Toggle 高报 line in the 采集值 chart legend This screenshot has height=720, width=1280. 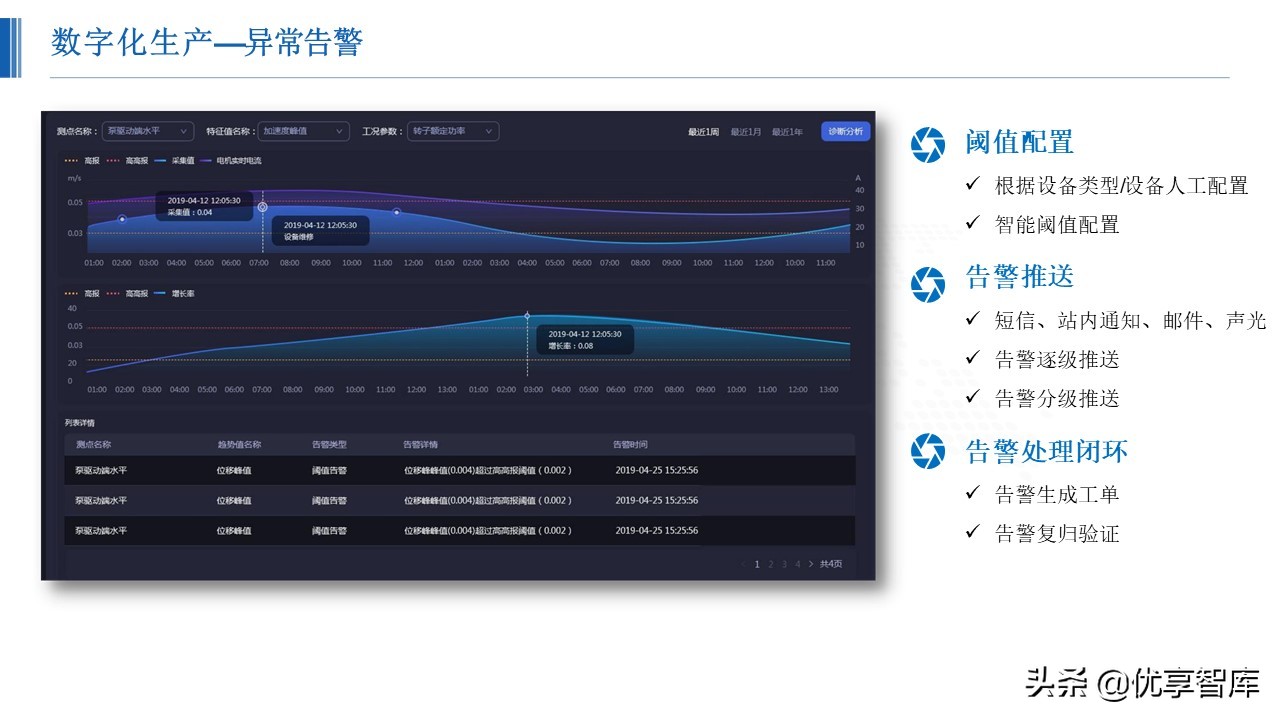tap(82, 160)
